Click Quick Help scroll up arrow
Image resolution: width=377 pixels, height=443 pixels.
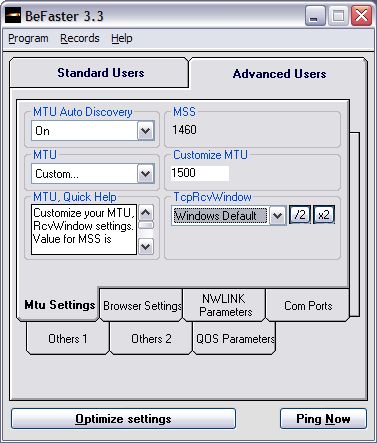click(x=146, y=213)
